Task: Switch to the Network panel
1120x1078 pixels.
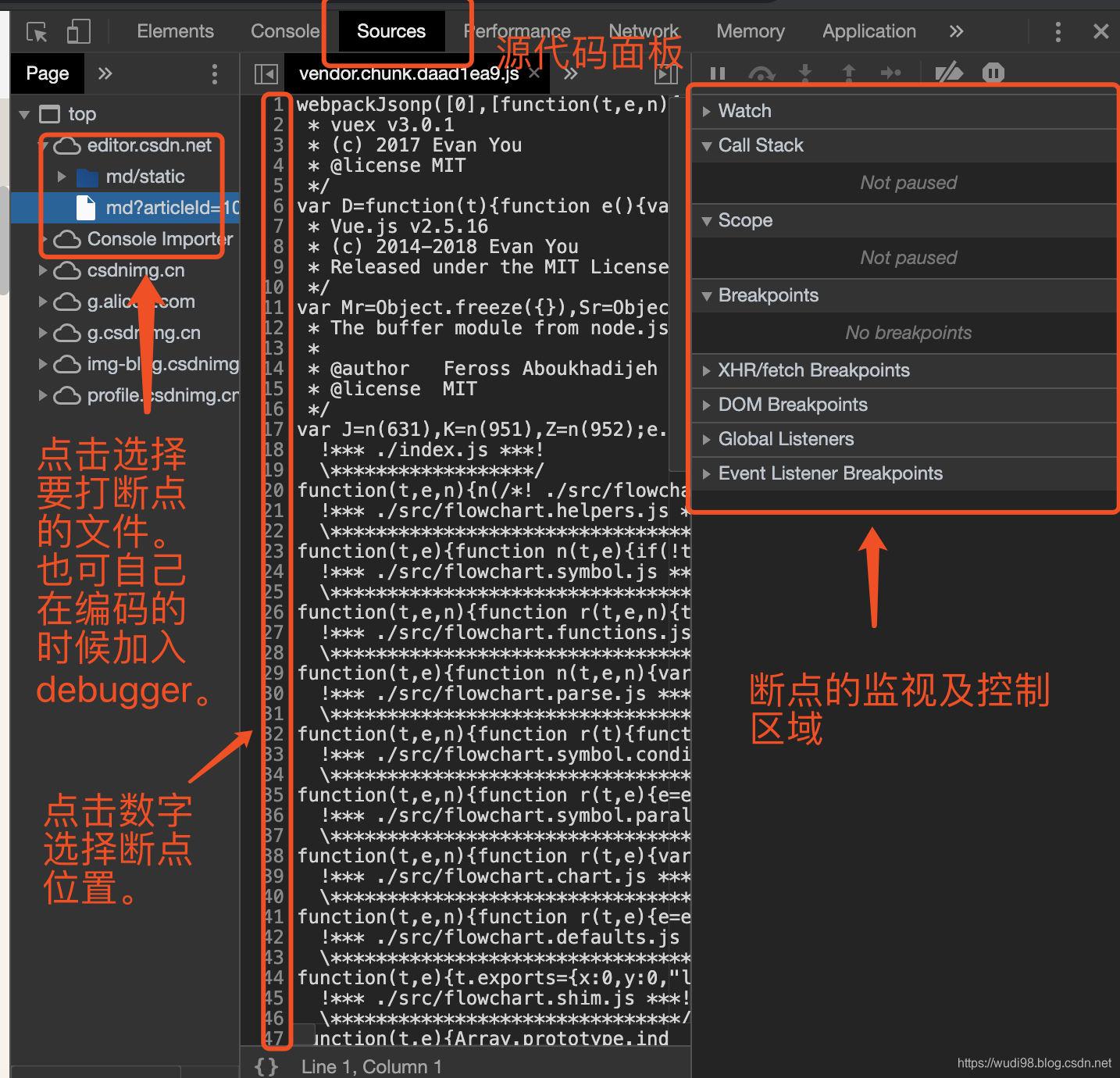Action: tap(644, 31)
